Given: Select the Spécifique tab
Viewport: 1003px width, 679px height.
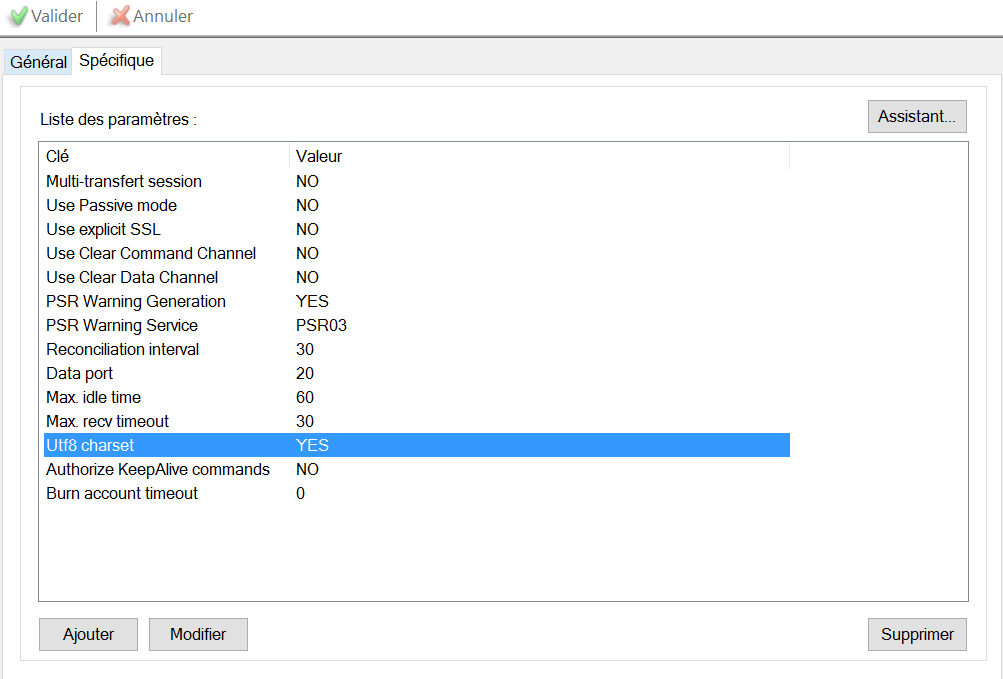Looking at the screenshot, I should (x=117, y=61).
